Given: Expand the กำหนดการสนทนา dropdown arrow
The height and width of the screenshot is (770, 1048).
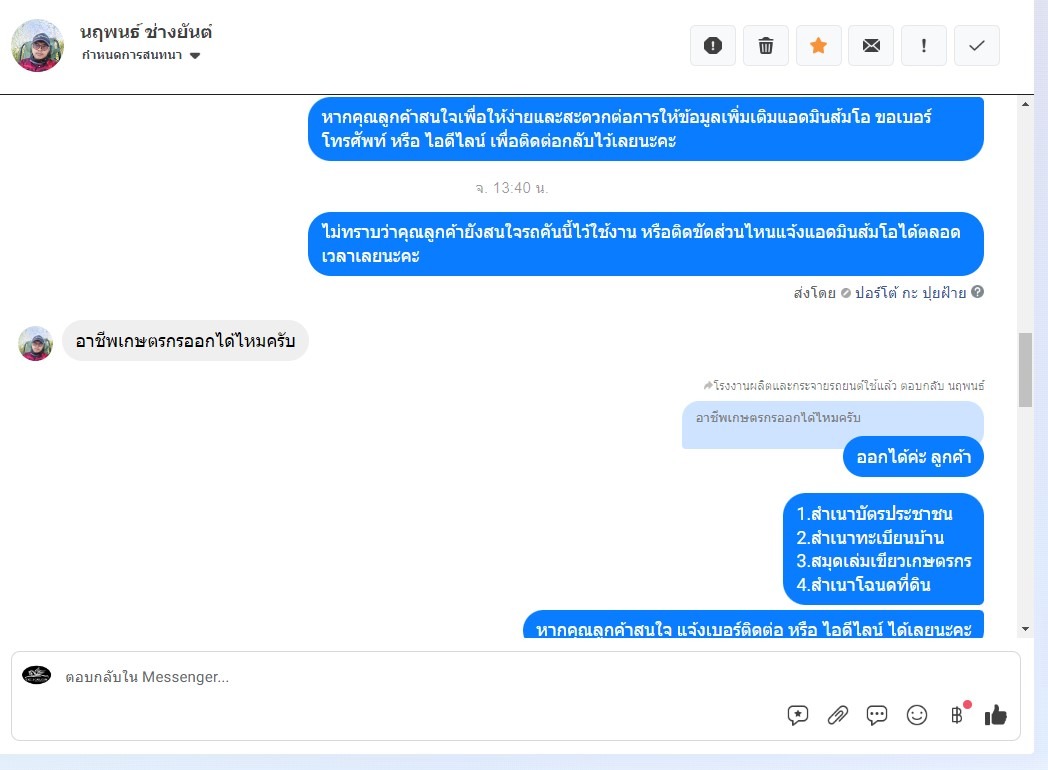Looking at the screenshot, I should (195, 55).
